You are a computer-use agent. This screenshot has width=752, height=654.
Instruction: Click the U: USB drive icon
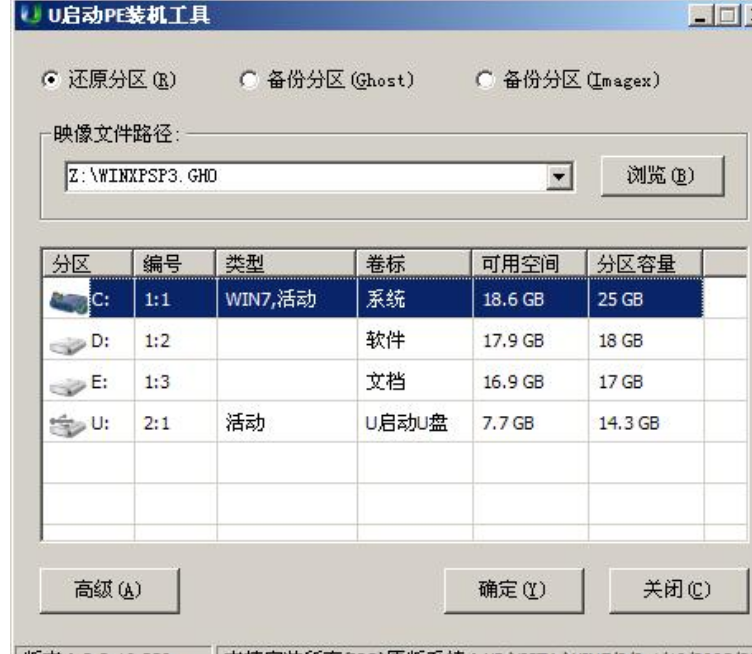[67, 424]
